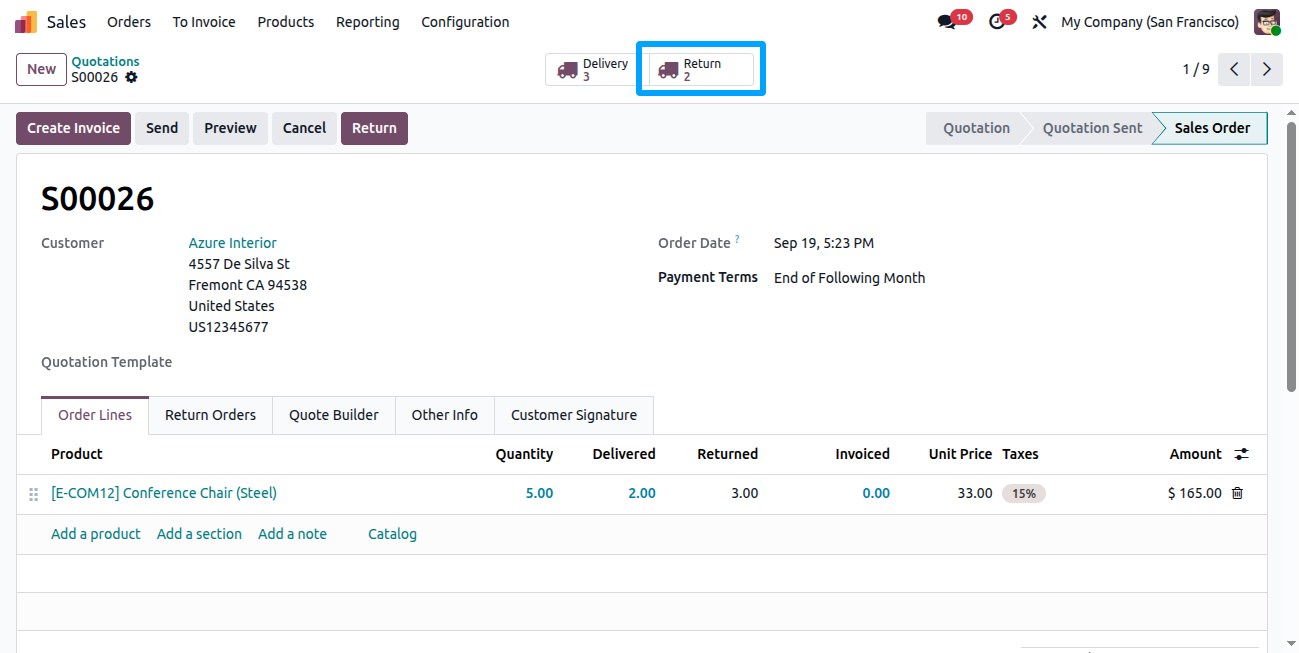The height and width of the screenshot is (653, 1299).
Task: Open the Return smart button with truck
Action: pyautogui.click(x=701, y=70)
